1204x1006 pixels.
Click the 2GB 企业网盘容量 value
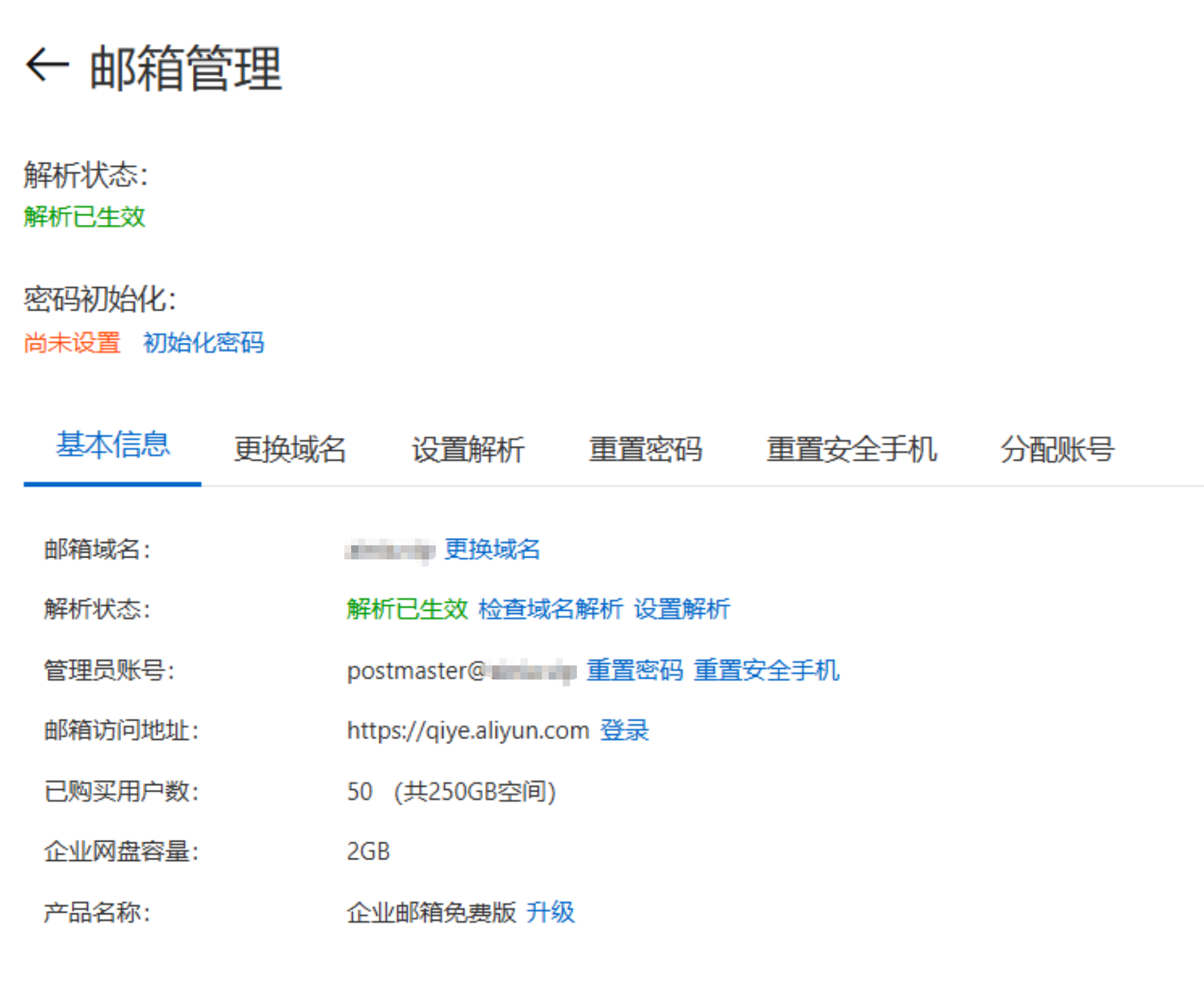pos(368,852)
